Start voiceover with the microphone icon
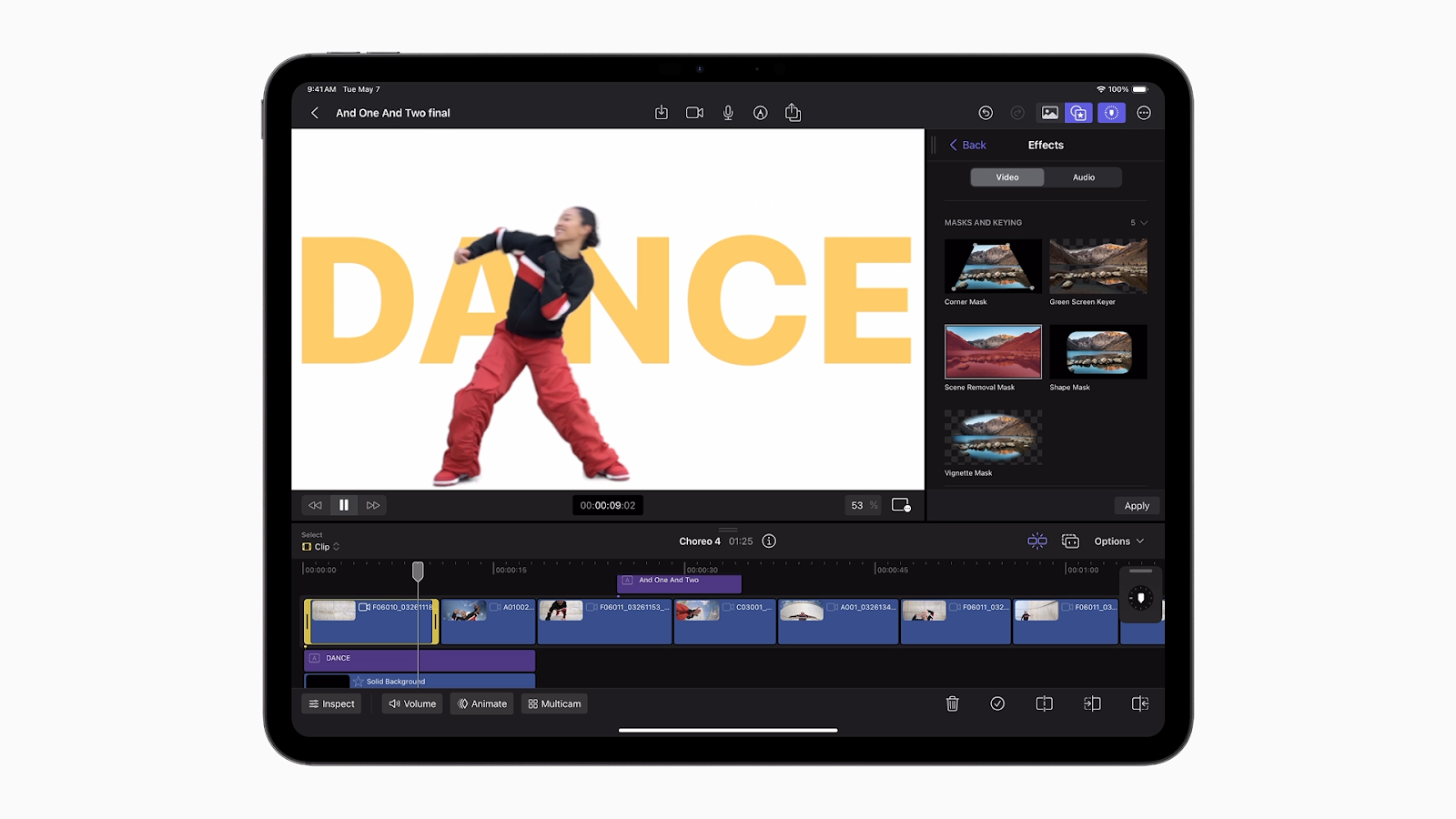The width and height of the screenshot is (1456, 819). coord(728,113)
